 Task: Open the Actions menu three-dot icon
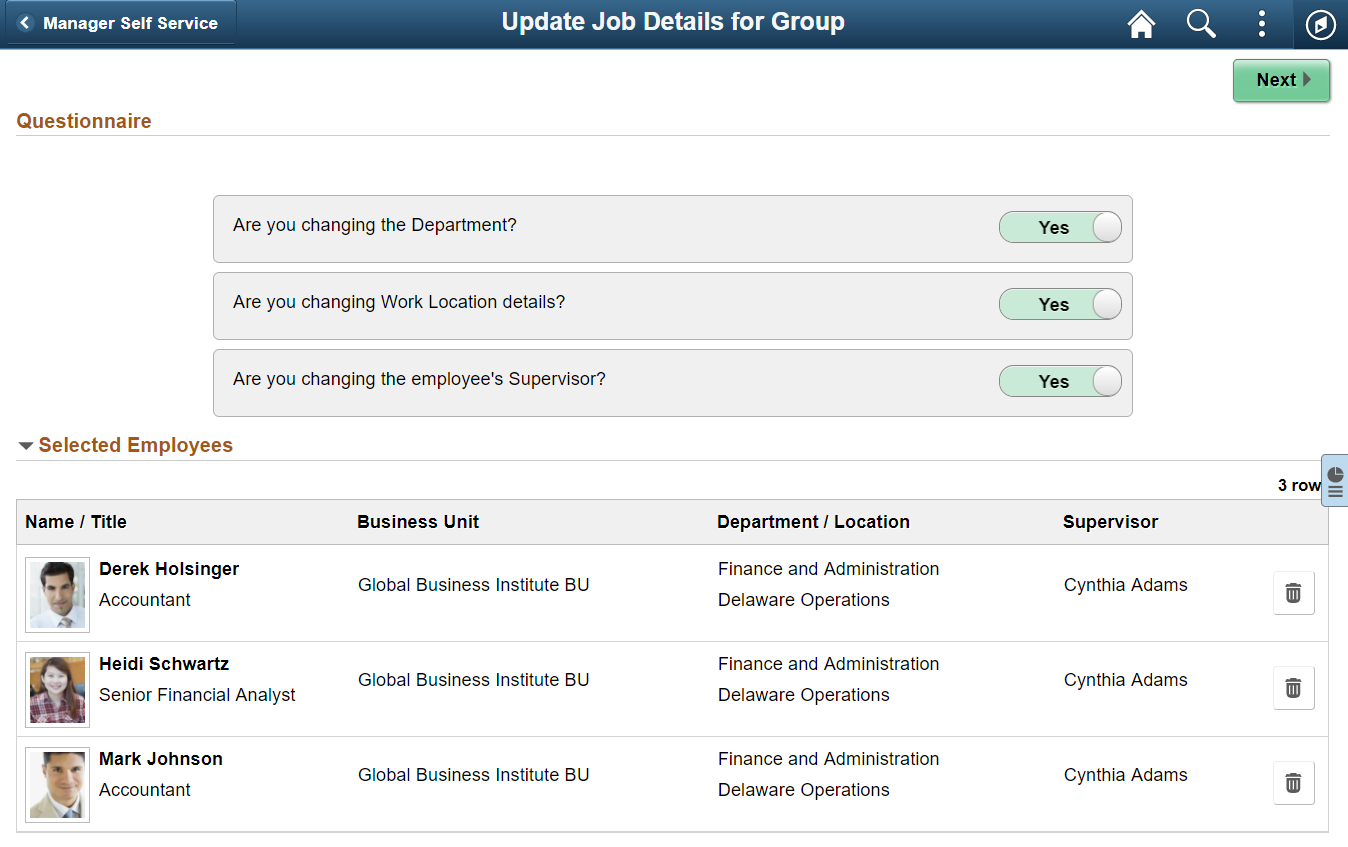pos(1262,24)
